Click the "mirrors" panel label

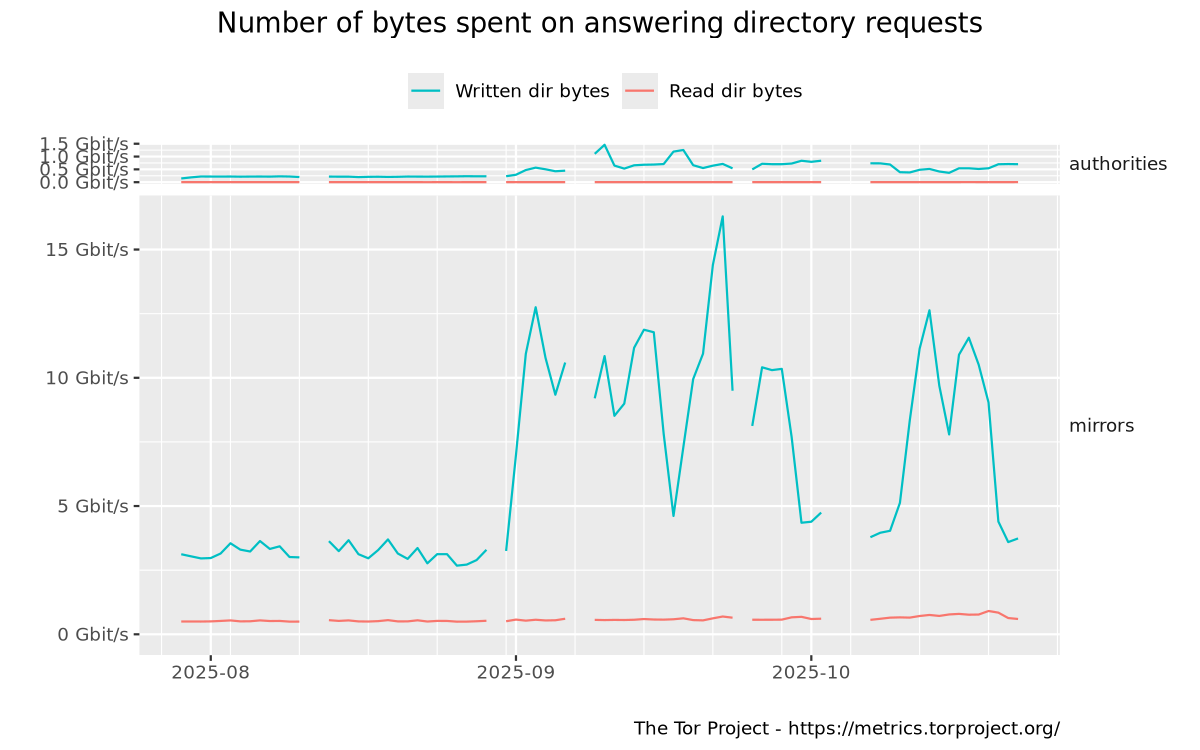(x=1101, y=426)
